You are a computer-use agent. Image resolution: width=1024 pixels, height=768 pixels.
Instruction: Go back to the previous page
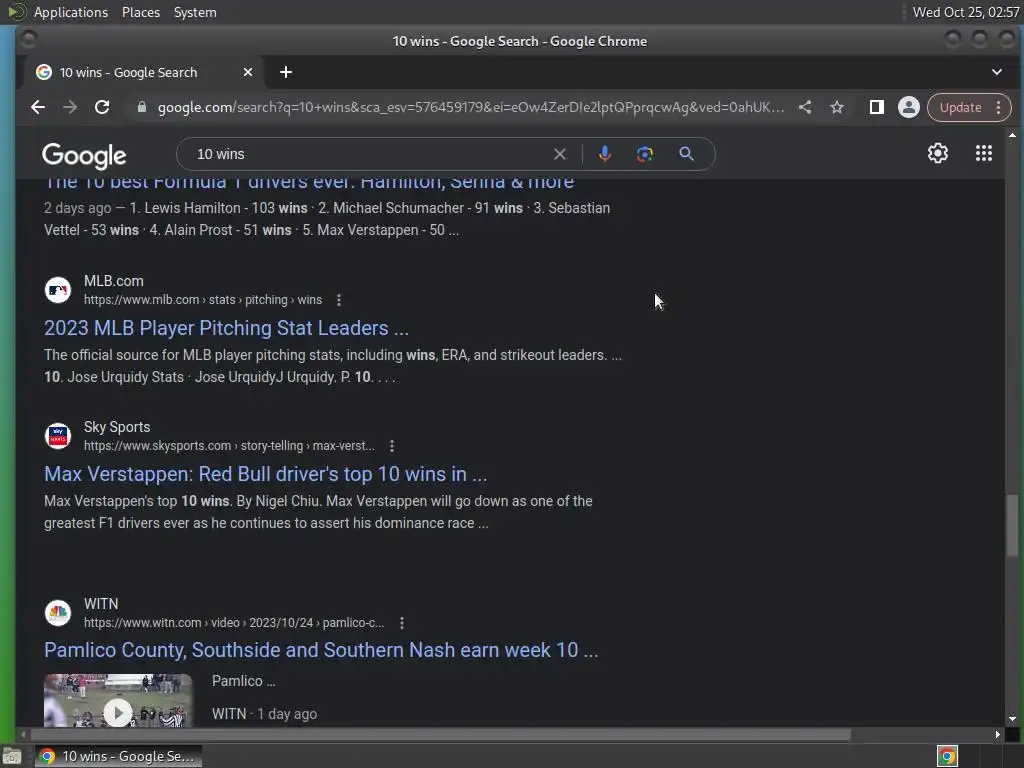pyautogui.click(x=38, y=107)
